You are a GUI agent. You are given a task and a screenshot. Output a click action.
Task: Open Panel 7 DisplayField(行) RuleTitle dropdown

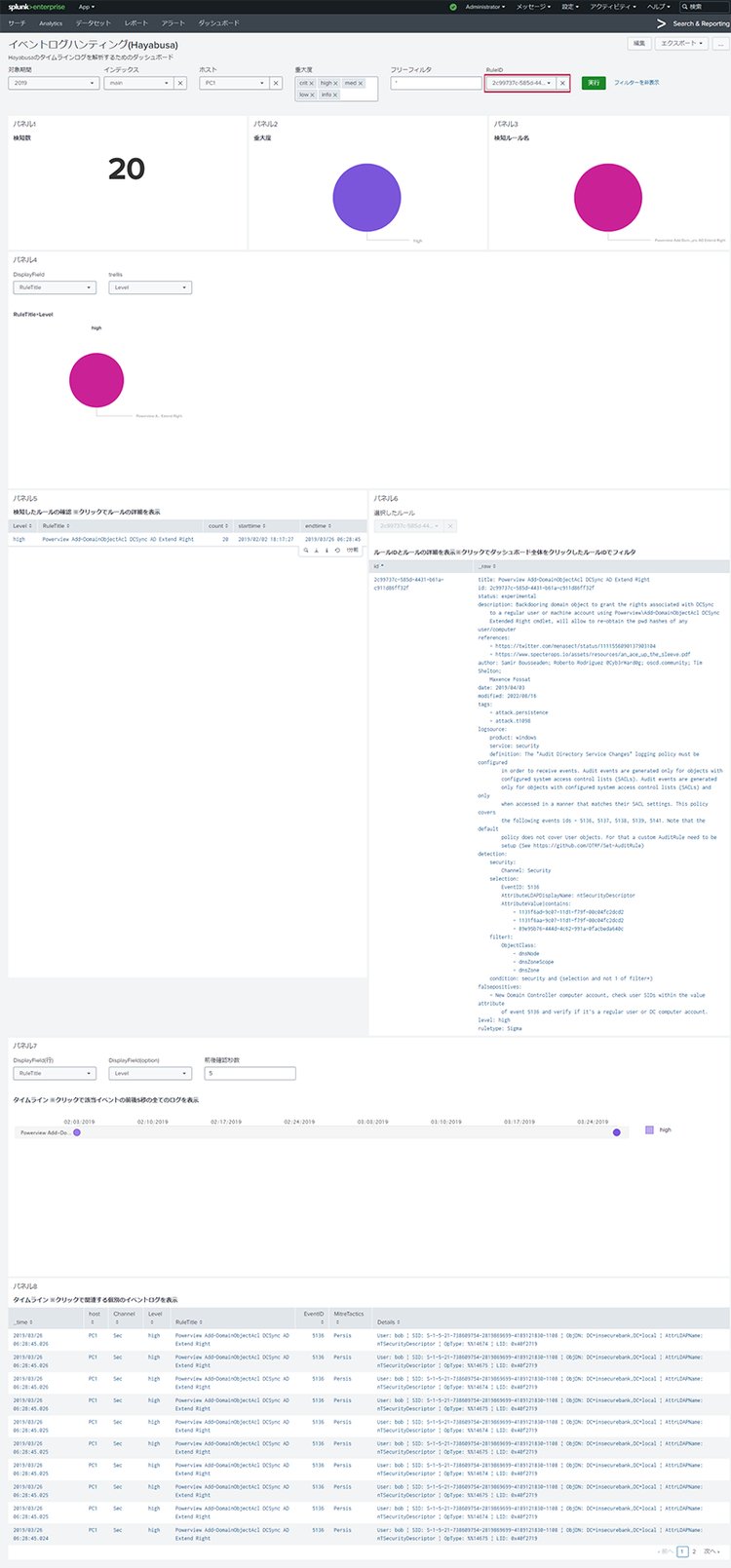pyautogui.click(x=55, y=1073)
